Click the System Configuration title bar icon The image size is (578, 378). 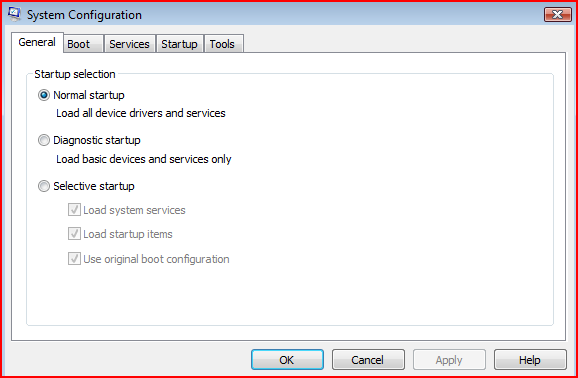point(14,14)
